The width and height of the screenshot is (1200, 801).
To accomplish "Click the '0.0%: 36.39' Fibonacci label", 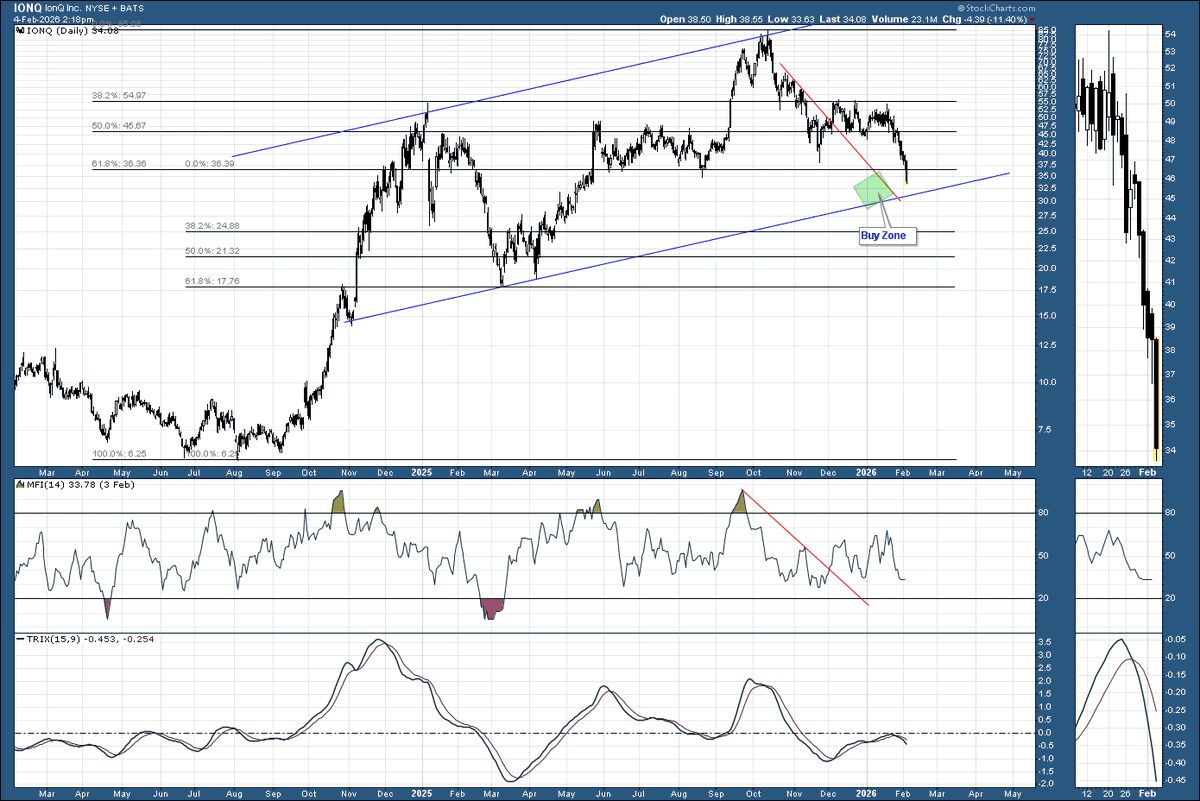I will click(x=210, y=163).
